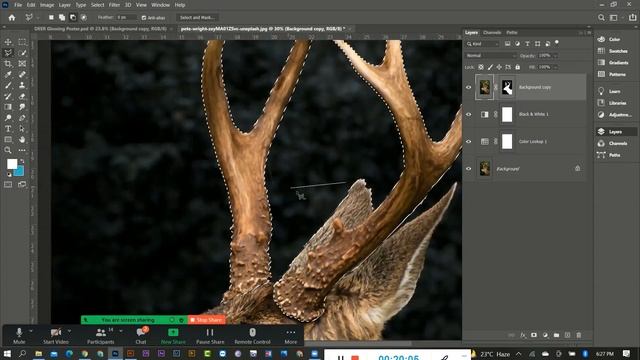
Task: Open the Filter menu
Action: [x=114, y=5]
